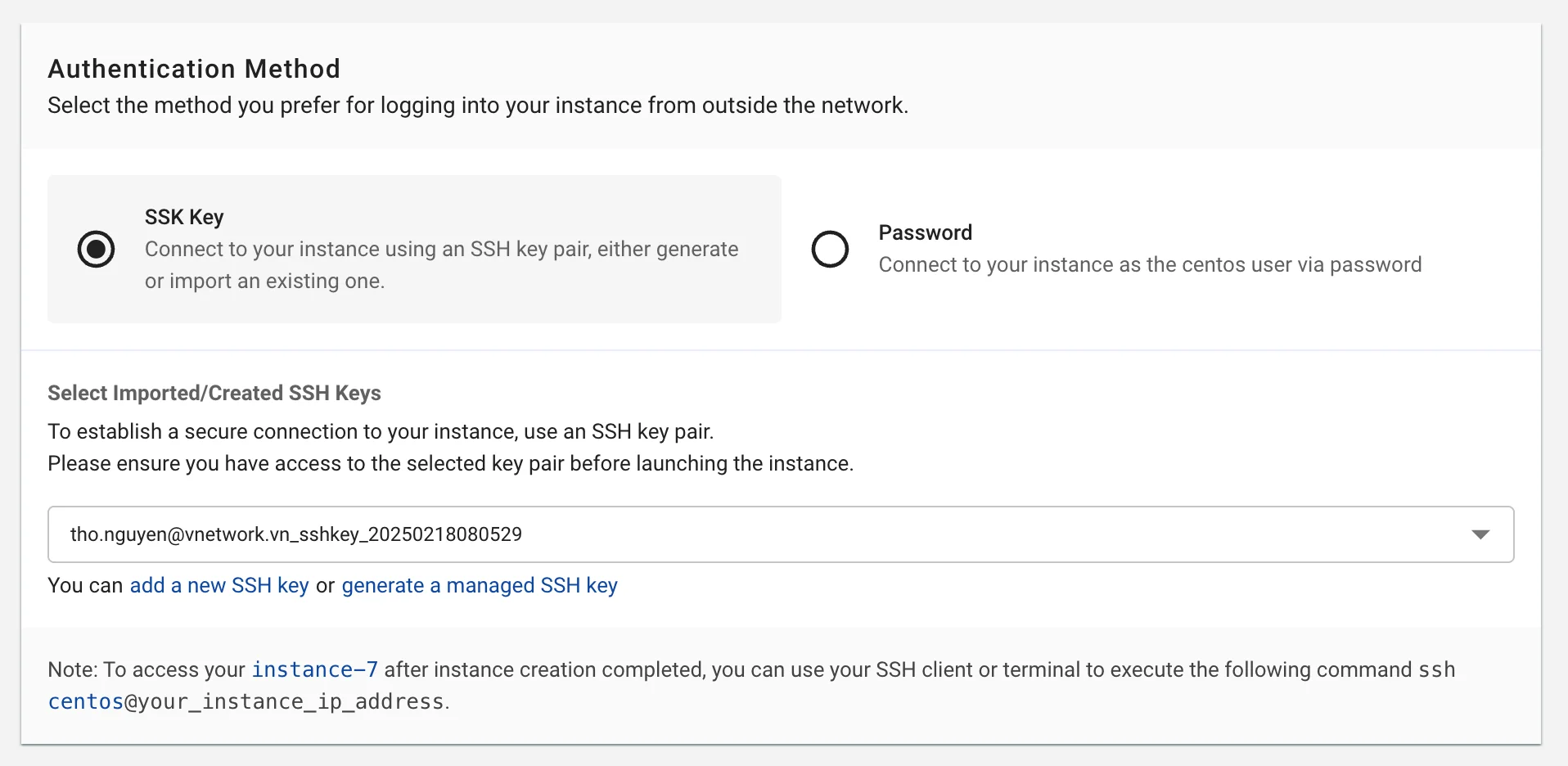Click the add a new SSH key link
The height and width of the screenshot is (766, 1568).
coord(219,585)
